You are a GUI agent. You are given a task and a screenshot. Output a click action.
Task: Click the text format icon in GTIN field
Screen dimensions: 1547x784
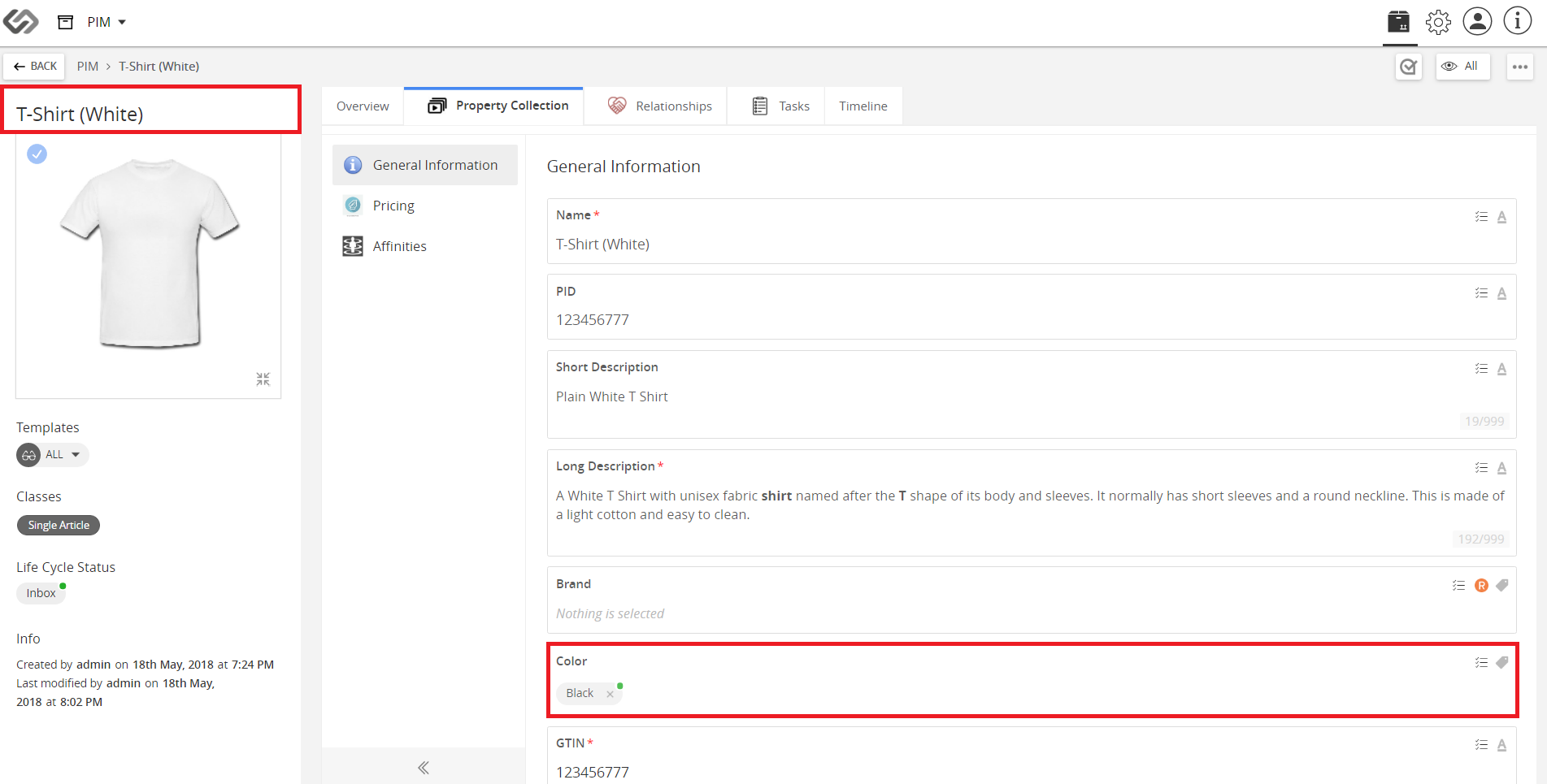[1501, 745]
